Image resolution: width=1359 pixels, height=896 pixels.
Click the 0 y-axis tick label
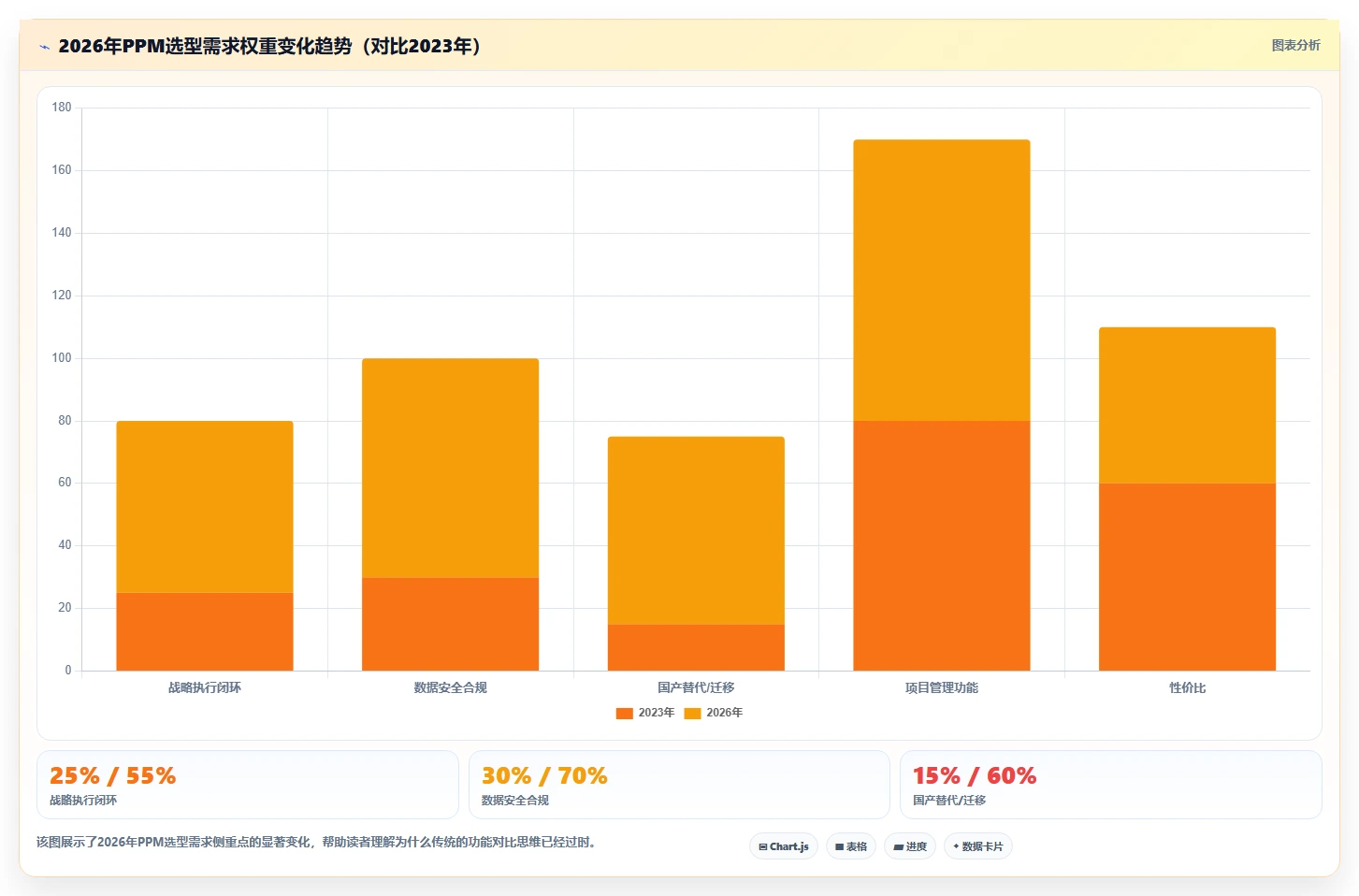[x=67, y=671]
